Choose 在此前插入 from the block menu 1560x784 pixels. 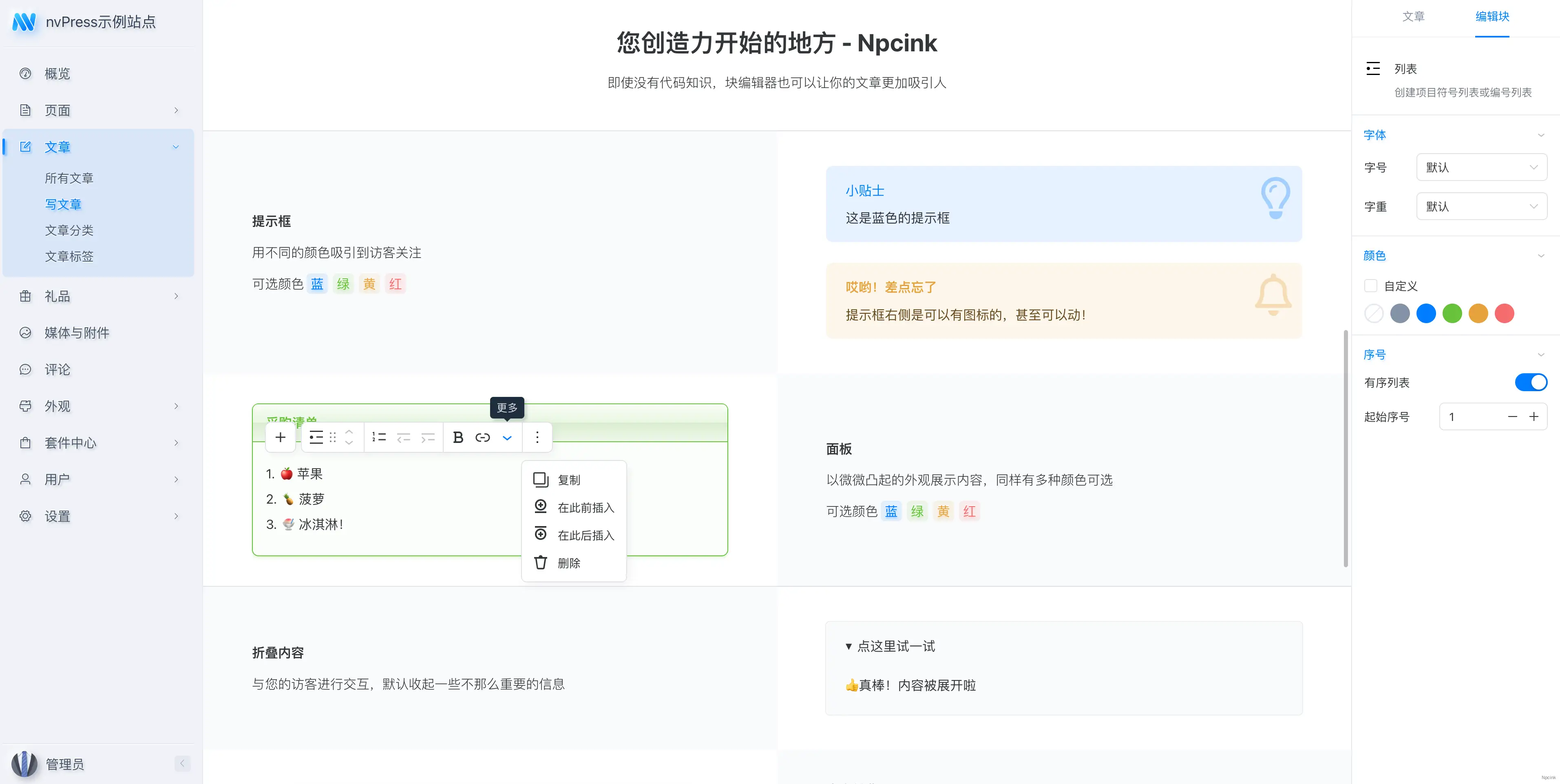pyautogui.click(x=574, y=507)
